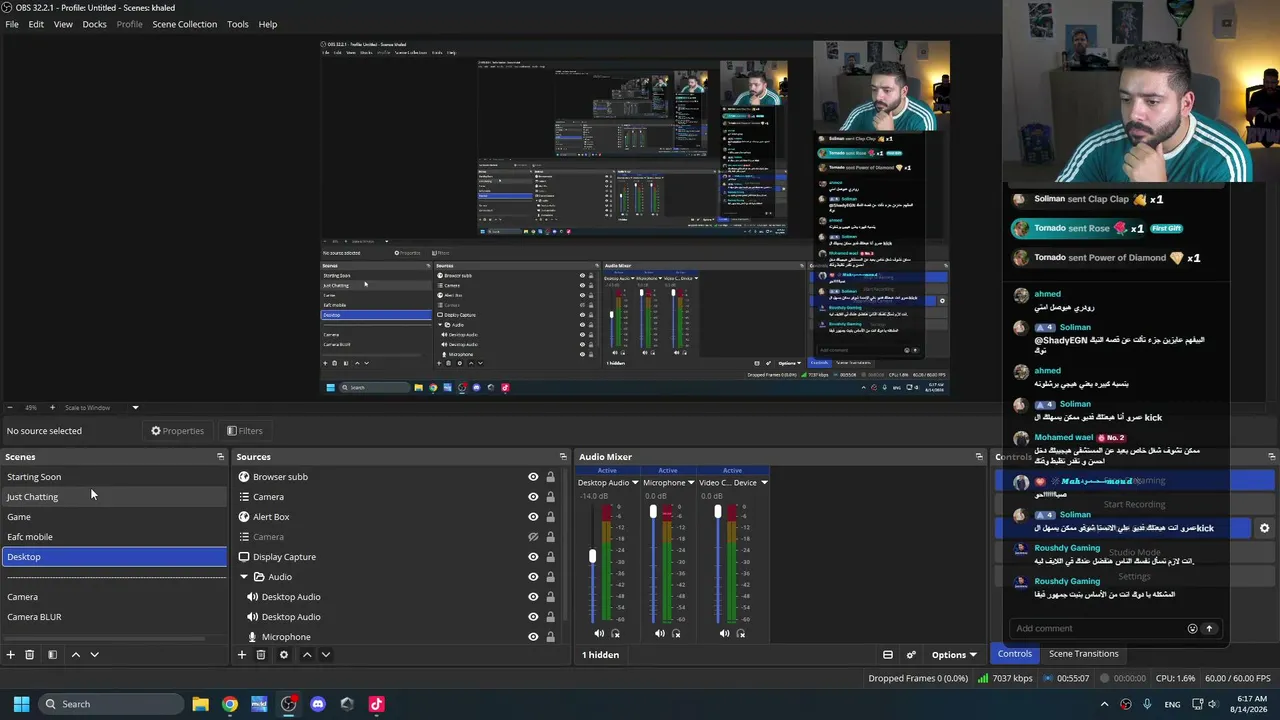The height and width of the screenshot is (720, 1280).
Task: Open the mixer Options dropdown
Action: tap(954, 655)
